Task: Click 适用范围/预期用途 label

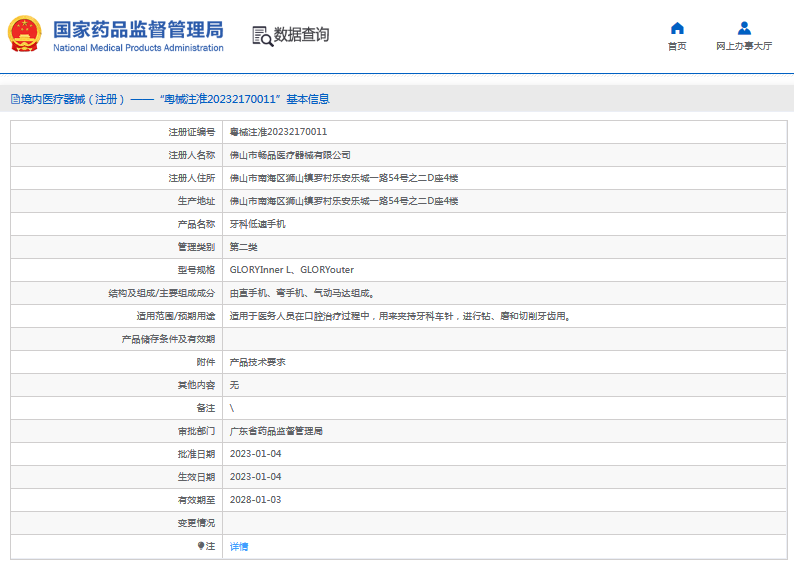Action: point(176,316)
